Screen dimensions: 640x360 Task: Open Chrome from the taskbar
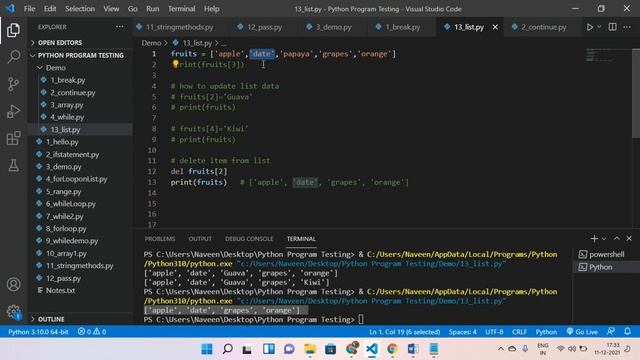coord(392,349)
